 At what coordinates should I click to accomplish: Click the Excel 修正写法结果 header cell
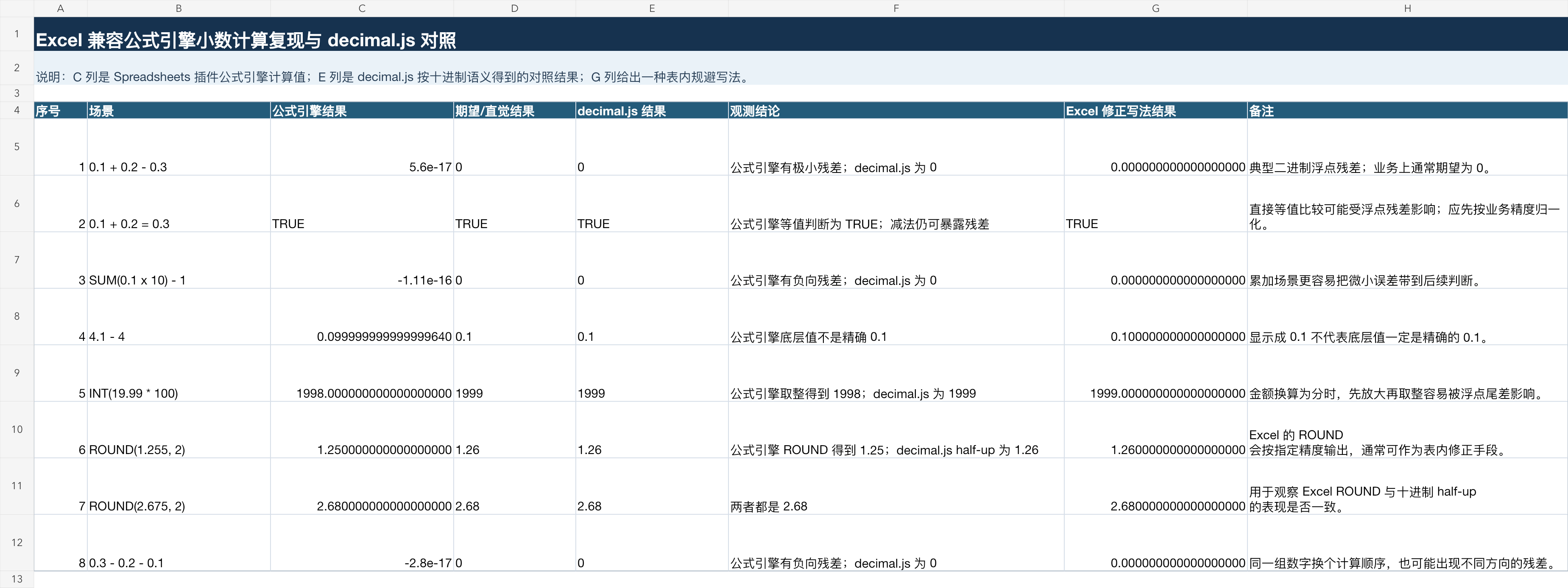(1155, 110)
